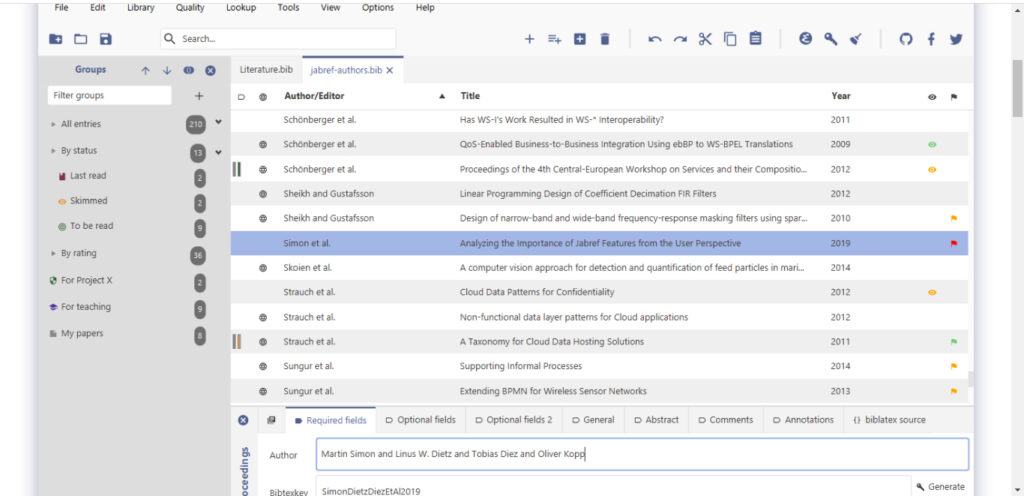This screenshot has height=496, width=1024.
Task: Sort by Author/Editor column arrow
Action: pos(442,97)
